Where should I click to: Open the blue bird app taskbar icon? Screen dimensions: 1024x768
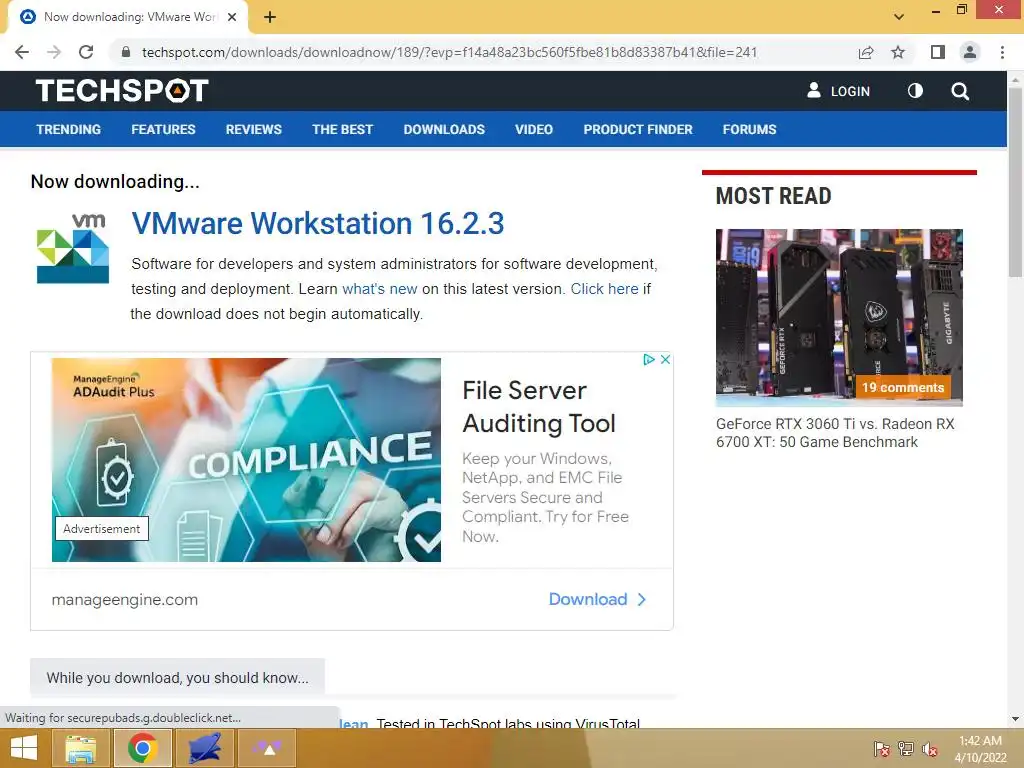click(x=204, y=748)
